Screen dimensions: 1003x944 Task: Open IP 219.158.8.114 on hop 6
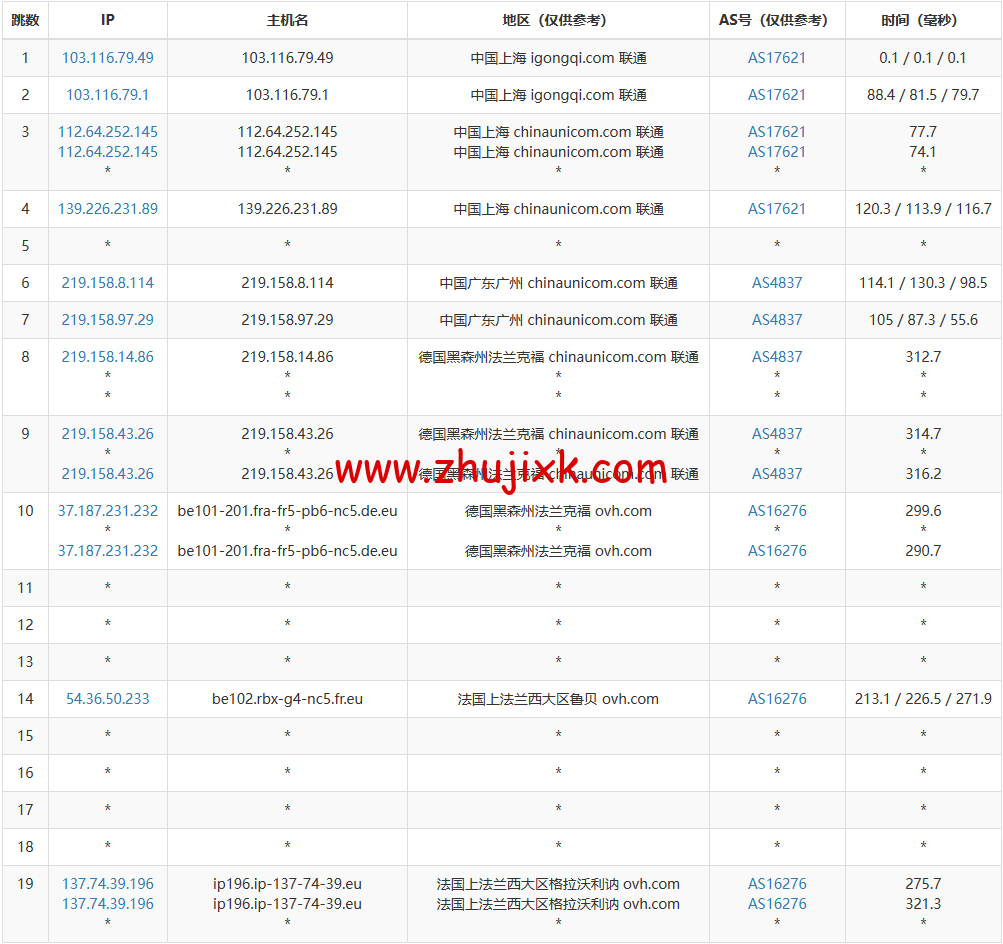107,282
